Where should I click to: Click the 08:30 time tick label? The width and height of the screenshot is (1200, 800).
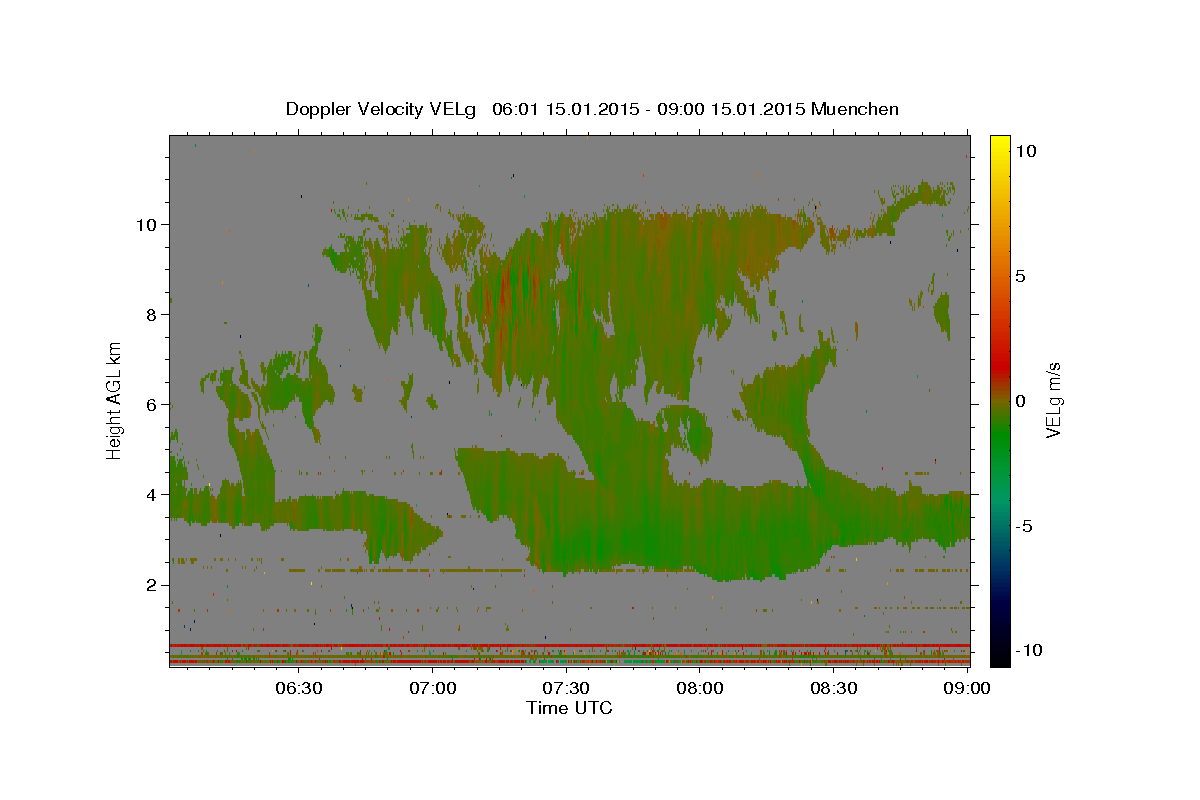833,688
